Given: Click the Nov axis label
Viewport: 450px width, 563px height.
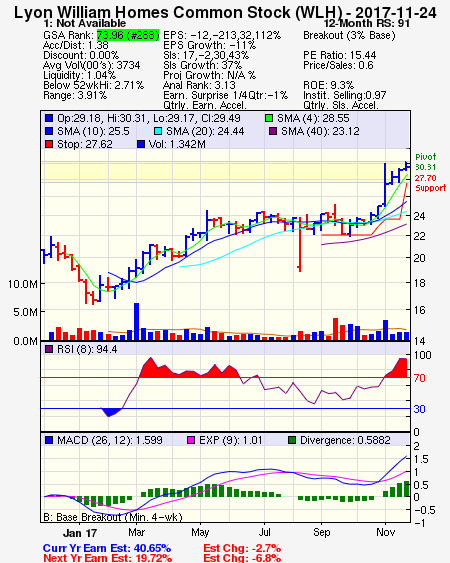Looking at the screenshot, I should pyautogui.click(x=385, y=532).
